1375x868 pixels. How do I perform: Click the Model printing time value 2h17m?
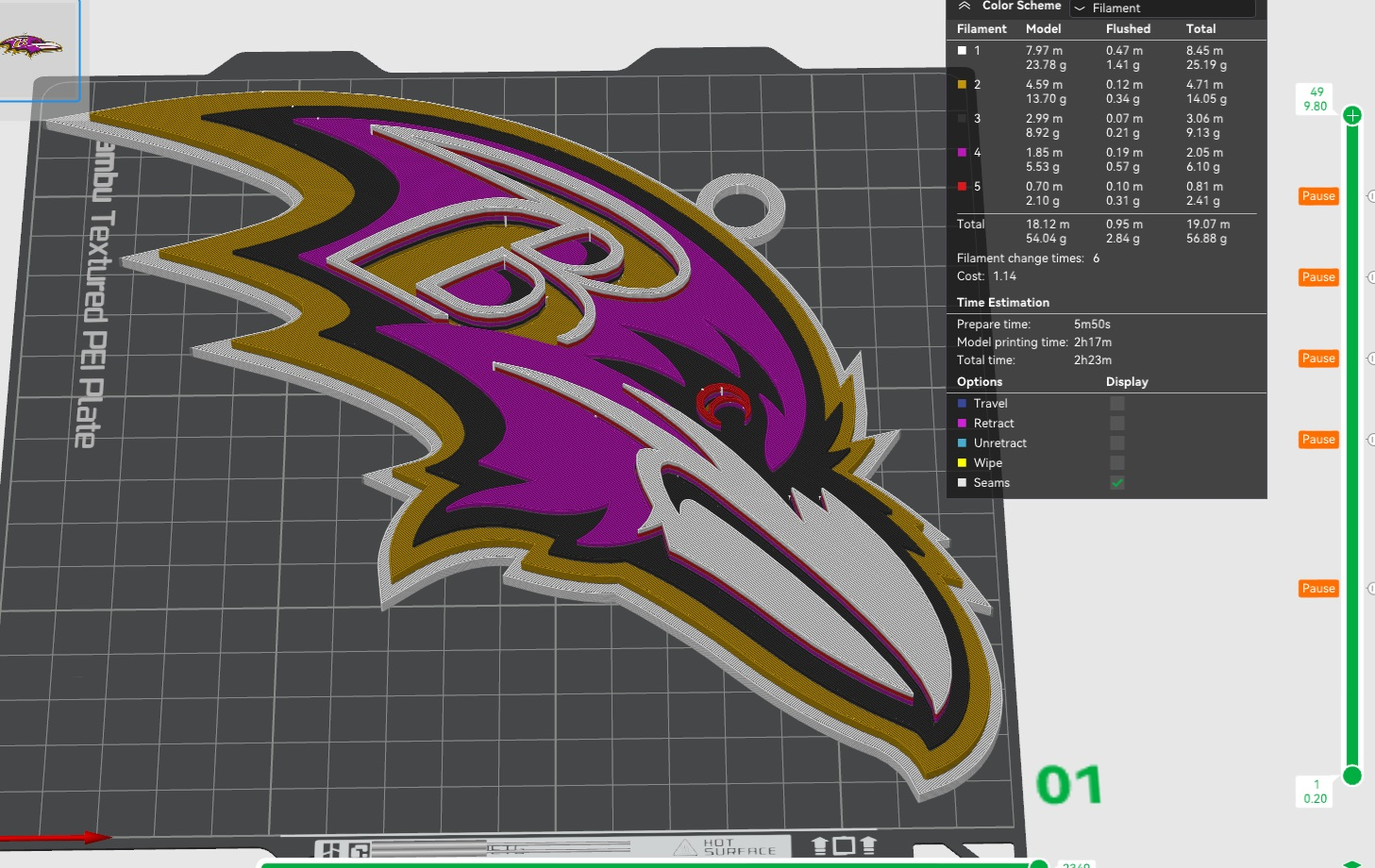[1093, 342]
